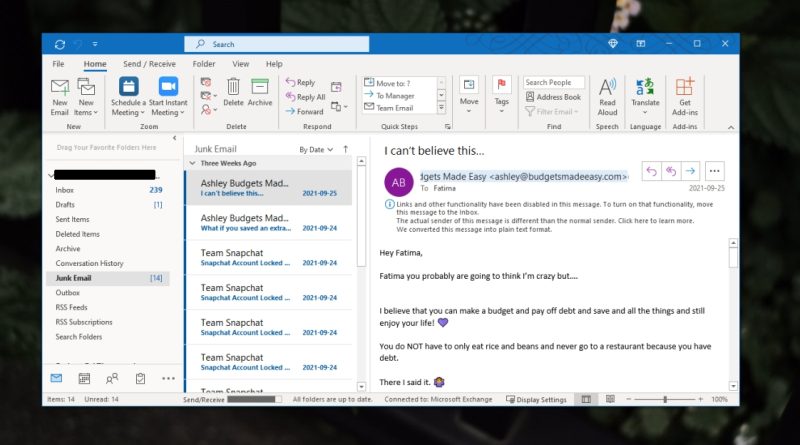Switch to Mail view icon
This screenshot has width=800, height=445.
coord(56,378)
